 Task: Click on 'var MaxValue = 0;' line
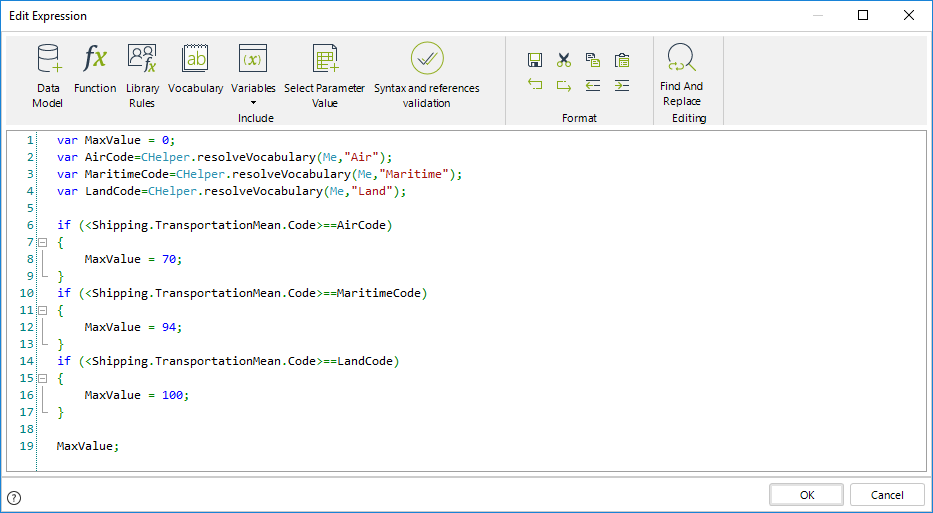(116, 140)
